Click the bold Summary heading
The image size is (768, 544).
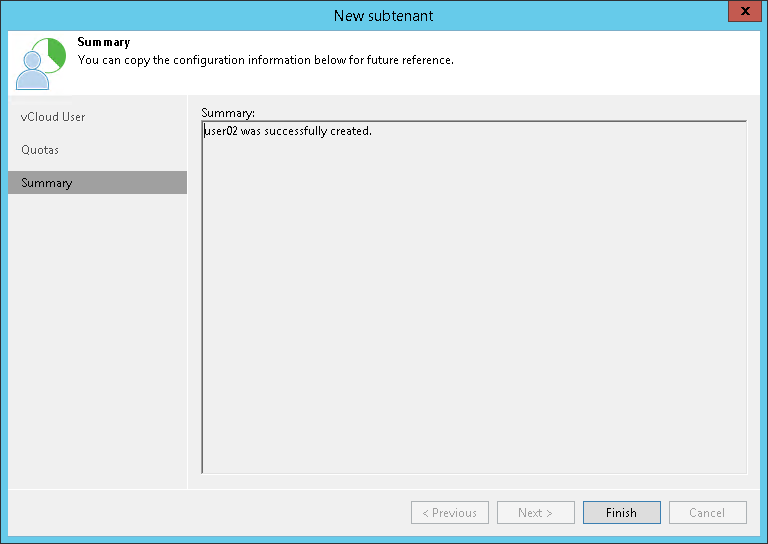coord(104,42)
